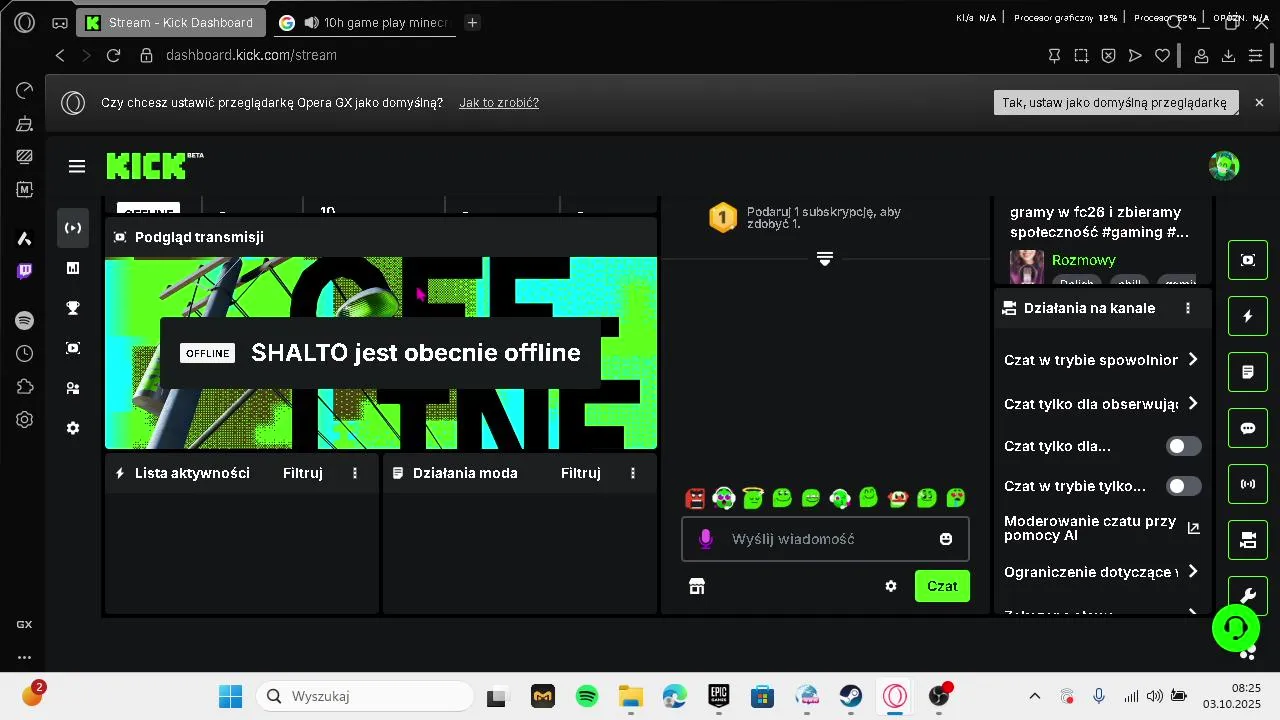Open the trophy achievements icon in Kick sidebar
This screenshot has width=1280, height=720.
[x=73, y=308]
